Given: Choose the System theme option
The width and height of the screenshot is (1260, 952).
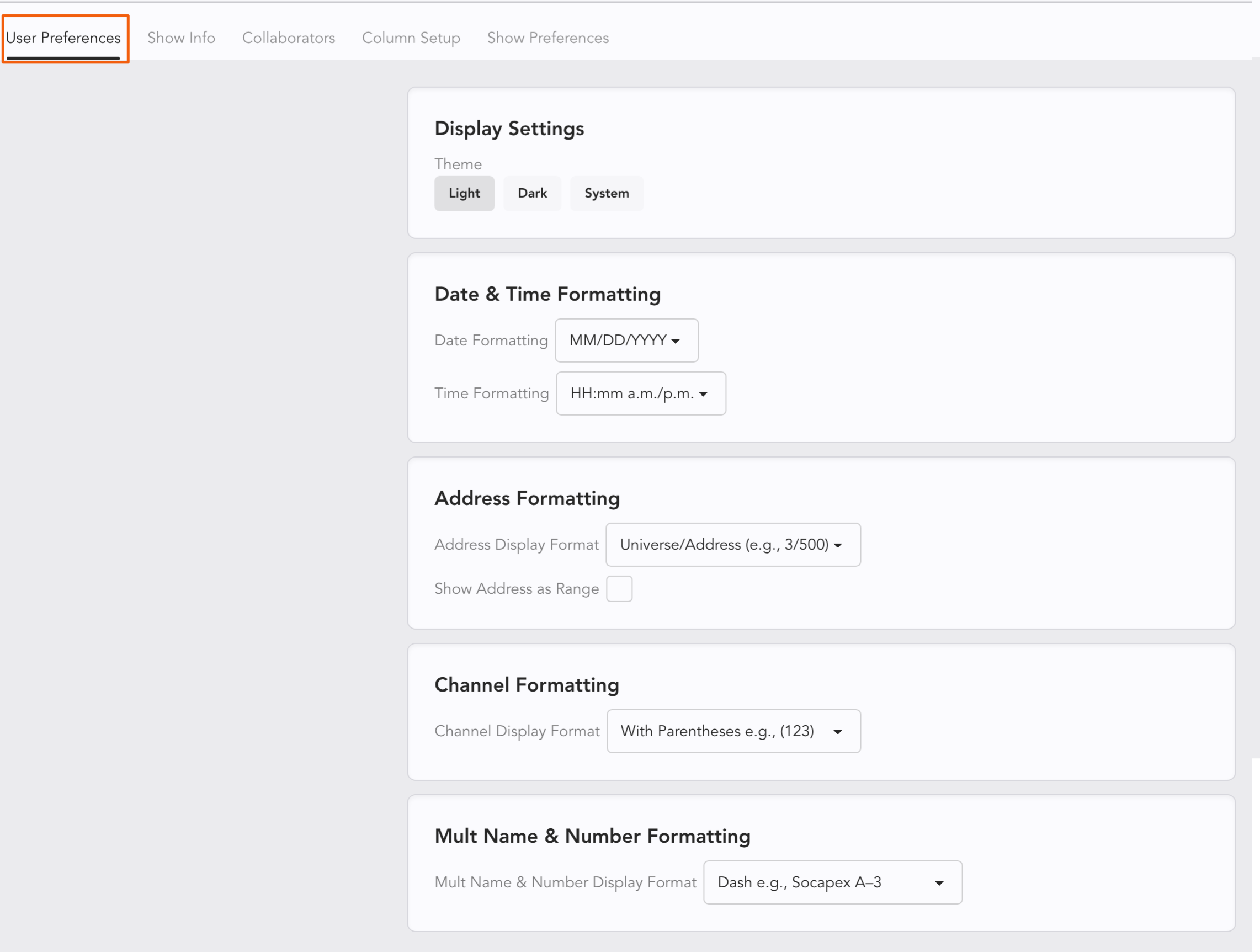Looking at the screenshot, I should pyautogui.click(x=606, y=193).
